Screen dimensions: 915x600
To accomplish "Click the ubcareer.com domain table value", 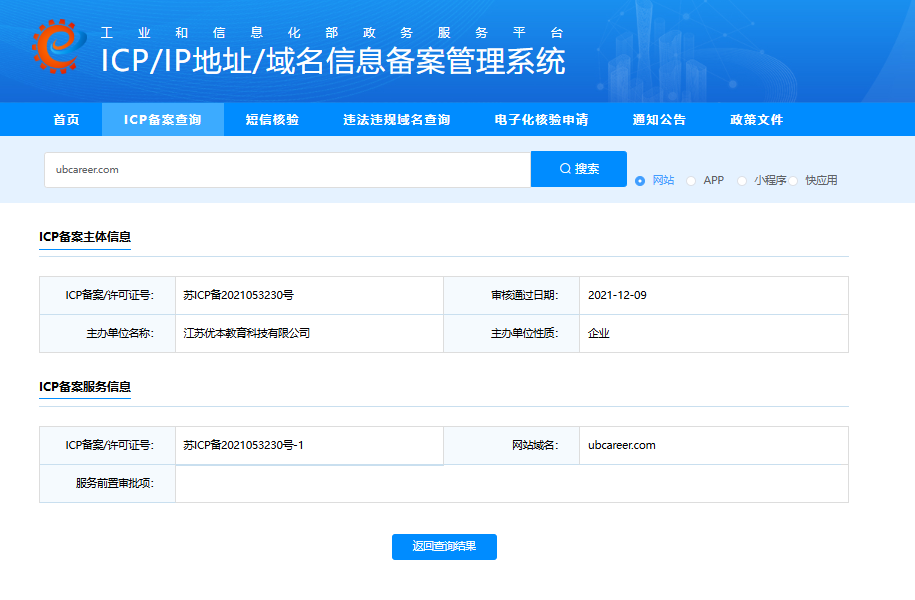I will click(x=622, y=445).
